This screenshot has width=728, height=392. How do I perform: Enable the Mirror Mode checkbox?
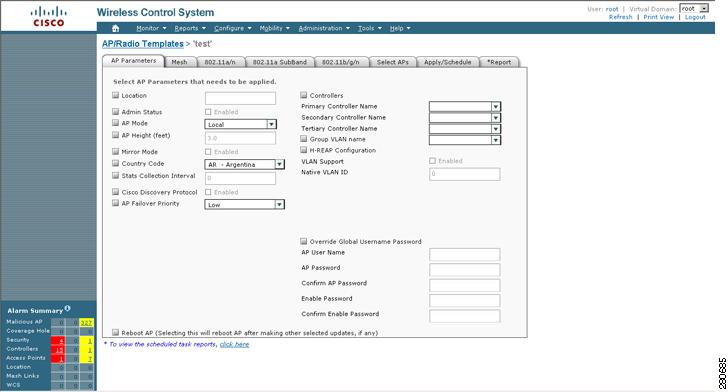click(116, 151)
